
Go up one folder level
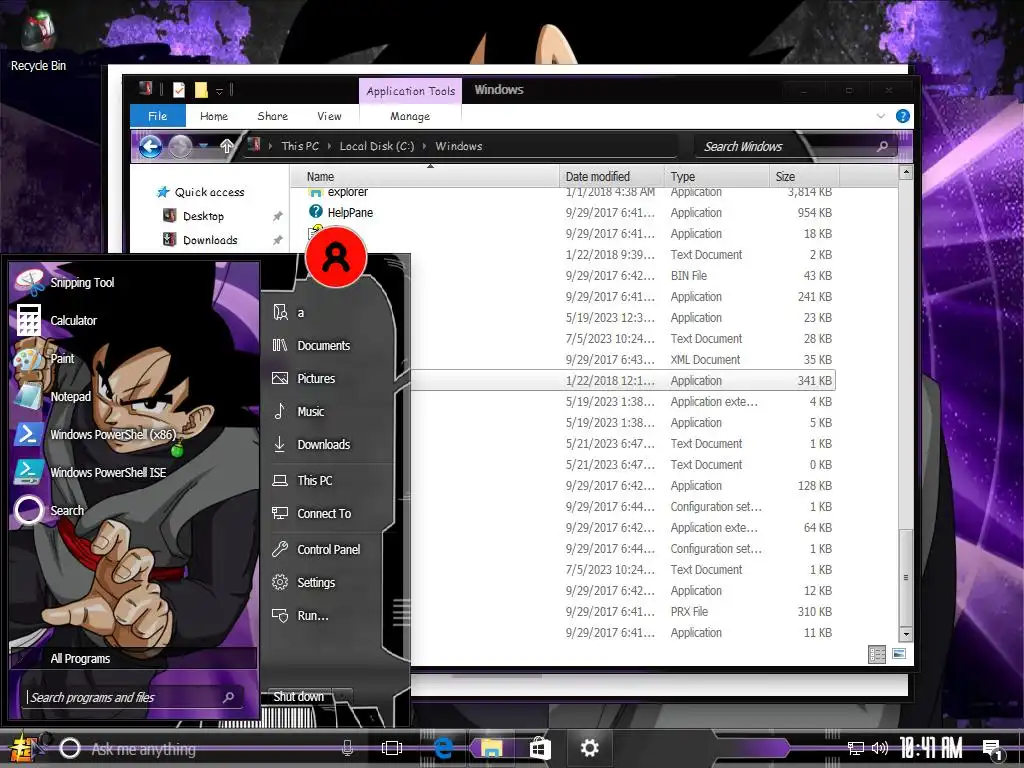(226, 146)
